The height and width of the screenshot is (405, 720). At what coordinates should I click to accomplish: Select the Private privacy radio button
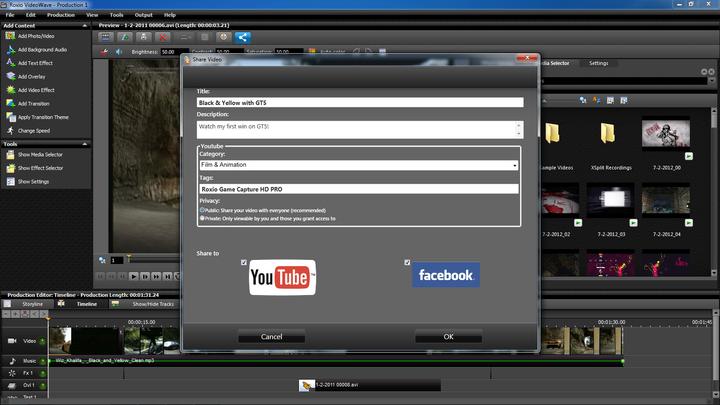point(202,219)
